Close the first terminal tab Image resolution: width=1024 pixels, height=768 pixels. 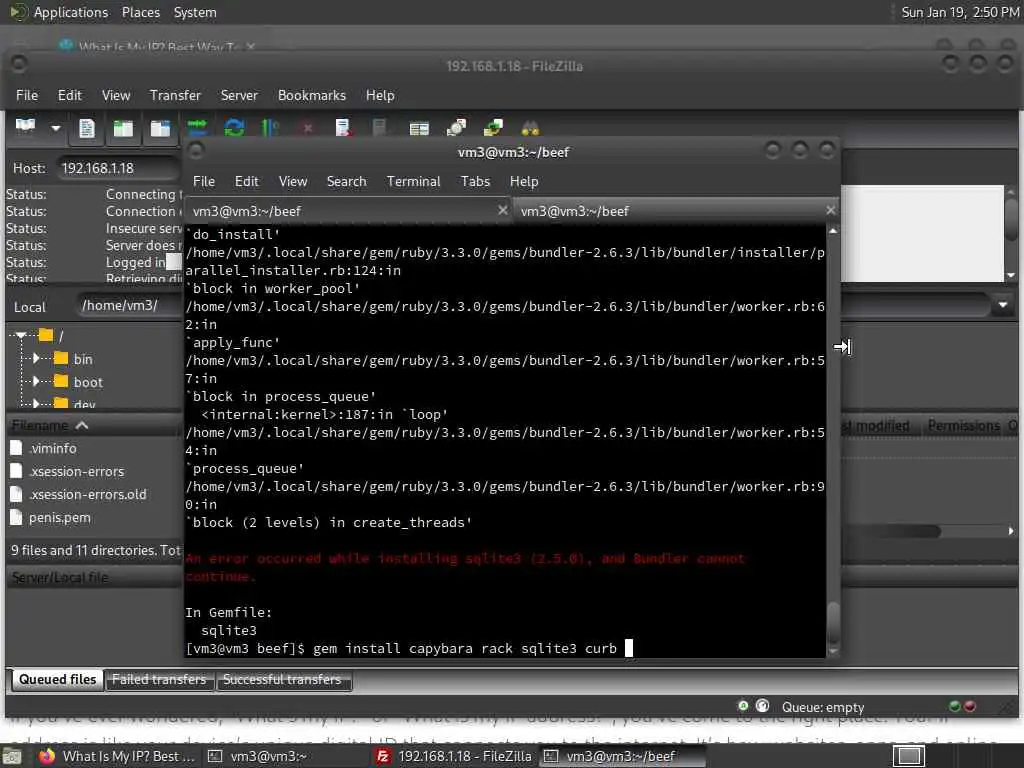pyautogui.click(x=502, y=210)
